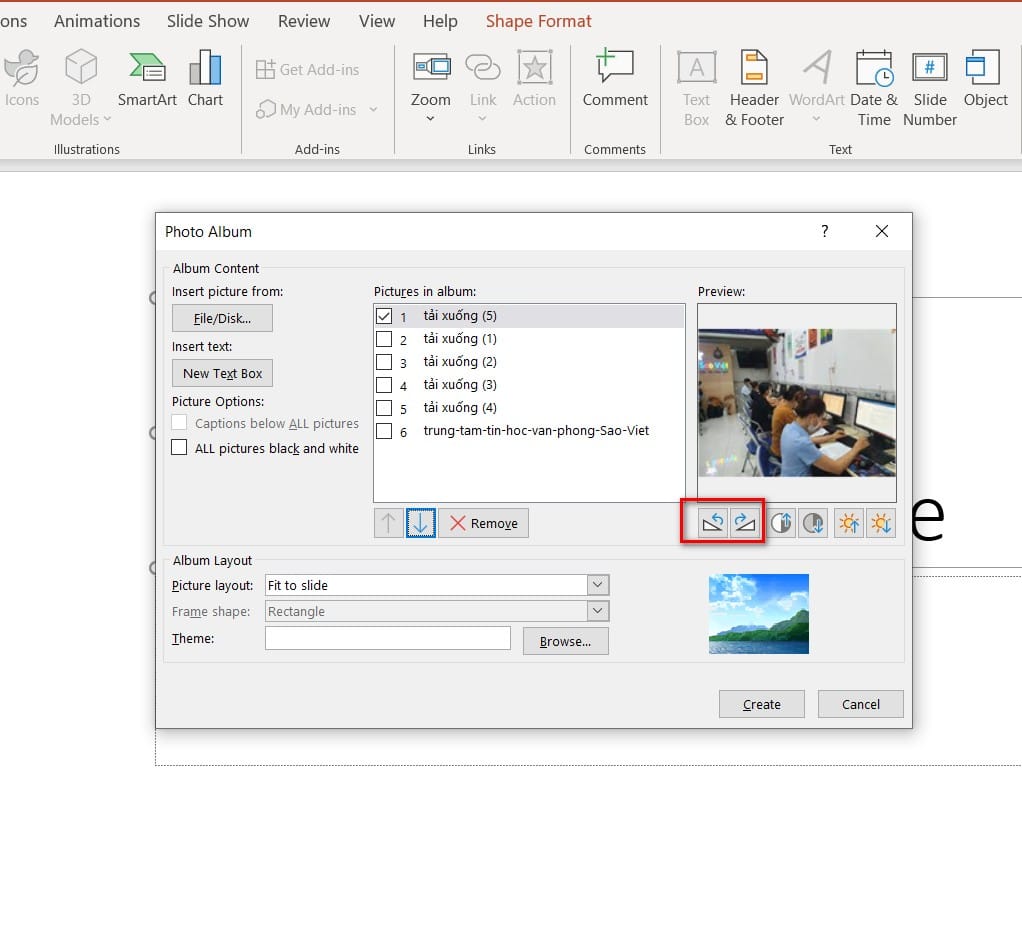The image size is (1022, 940).
Task: Move selected picture down in list
Action: click(x=421, y=523)
